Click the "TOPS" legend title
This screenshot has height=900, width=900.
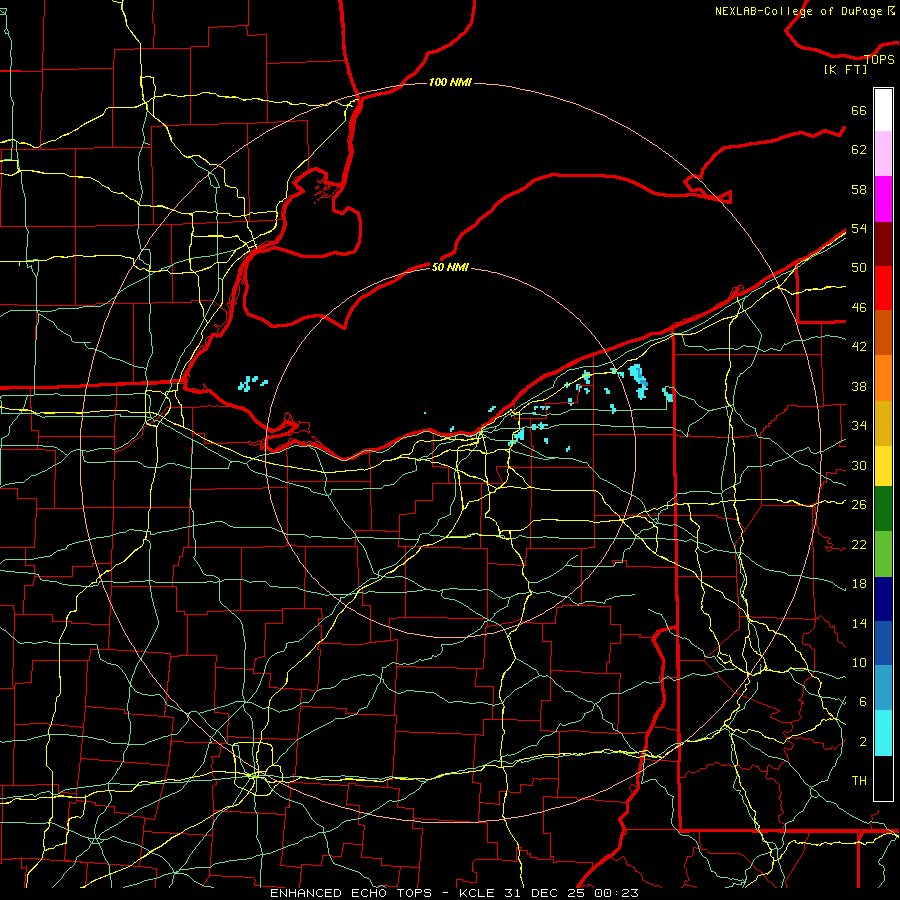pos(879,59)
